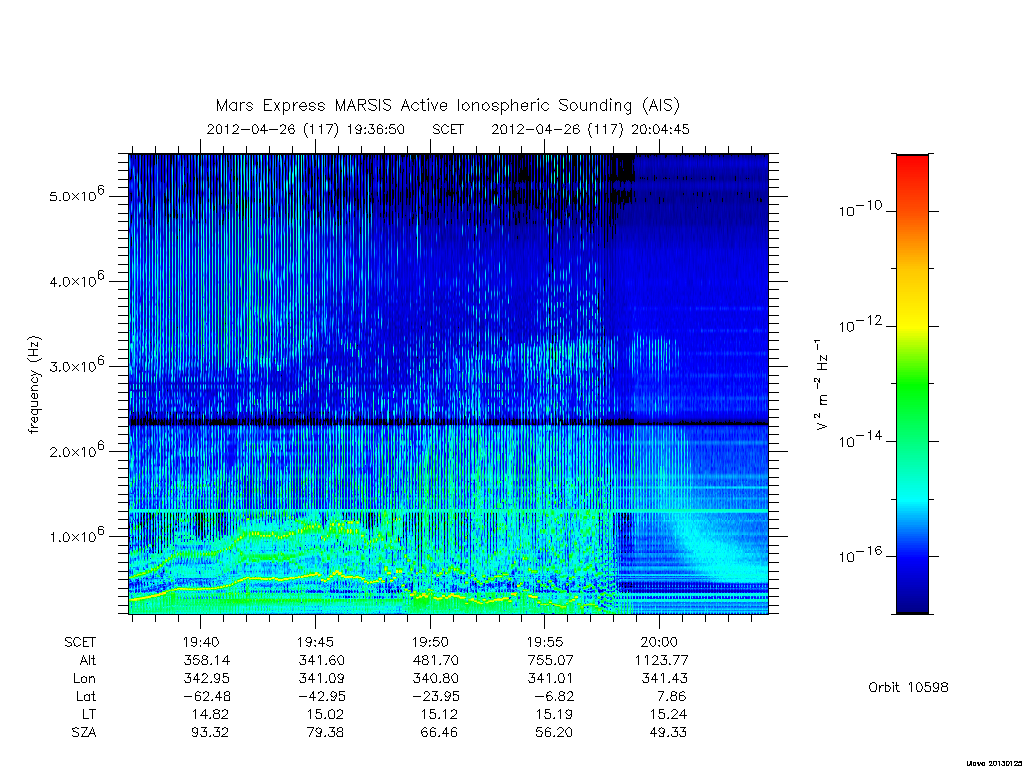Click the 1.0×10^6 frequency tick label
Viewport: 1024px width, 768px height.
76,535
